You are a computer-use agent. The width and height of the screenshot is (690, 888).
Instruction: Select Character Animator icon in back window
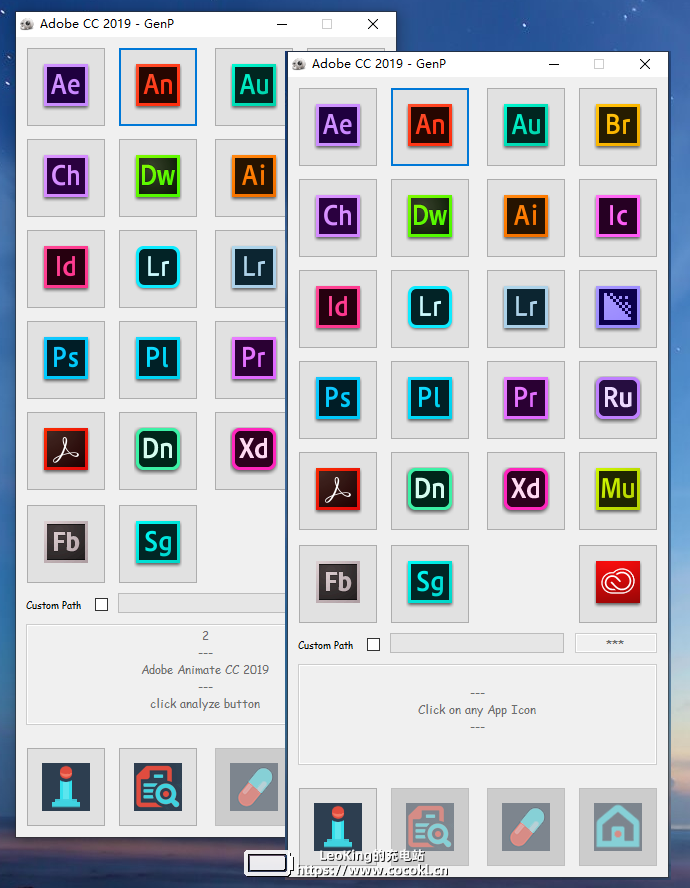pyautogui.click(x=66, y=178)
